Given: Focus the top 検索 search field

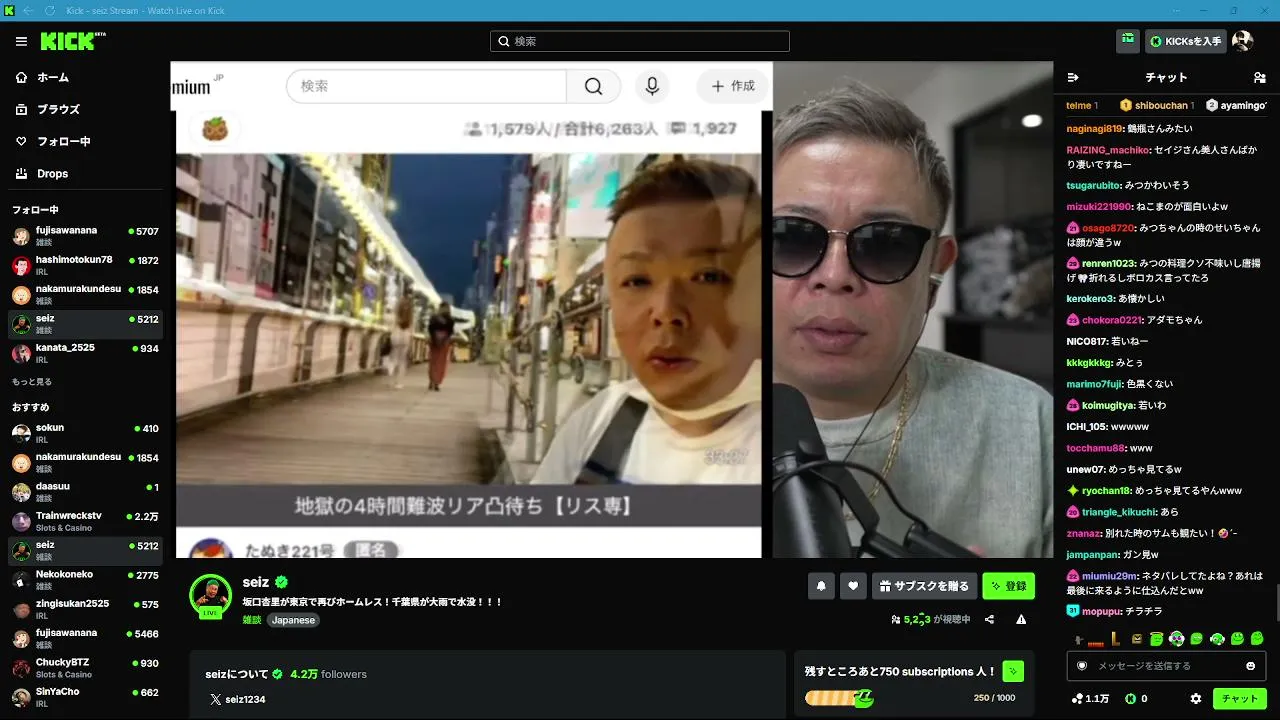Looking at the screenshot, I should (x=640, y=41).
